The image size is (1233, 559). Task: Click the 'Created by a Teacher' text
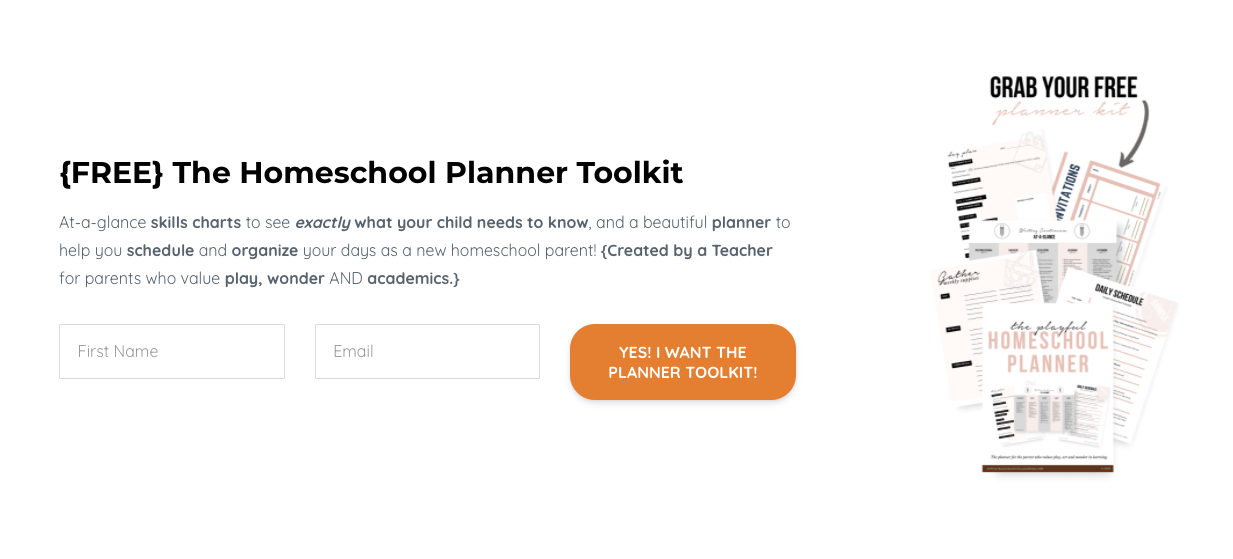tap(687, 250)
